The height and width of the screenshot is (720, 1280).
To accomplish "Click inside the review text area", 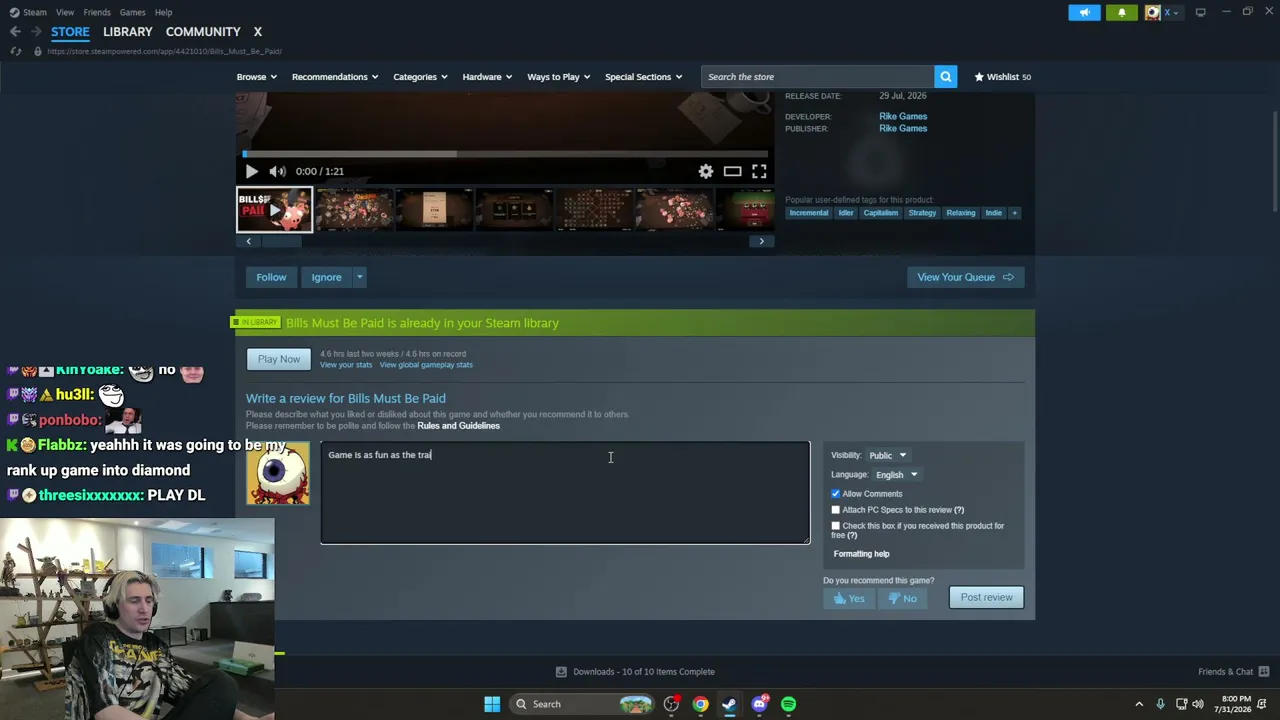I will [565, 493].
